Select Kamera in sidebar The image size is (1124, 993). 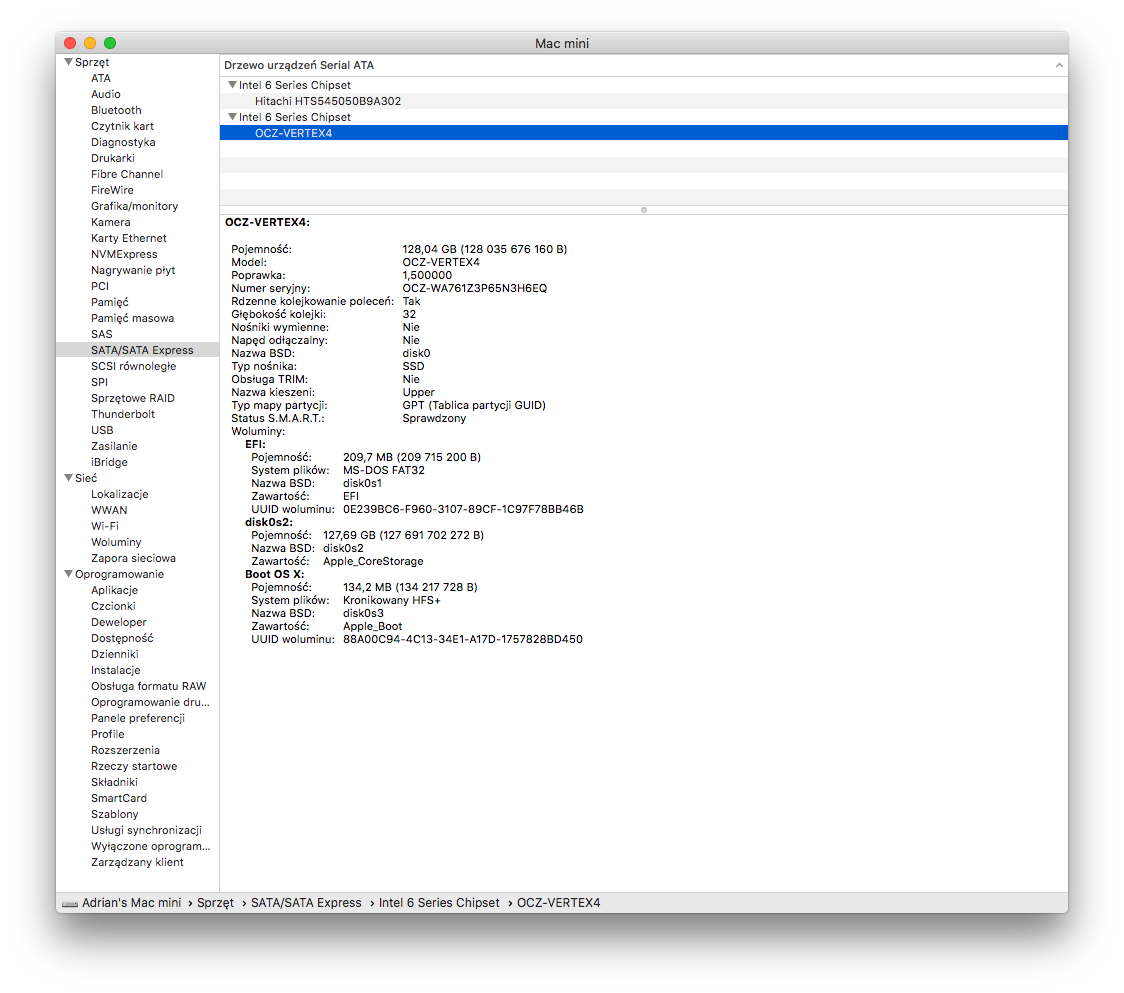110,222
